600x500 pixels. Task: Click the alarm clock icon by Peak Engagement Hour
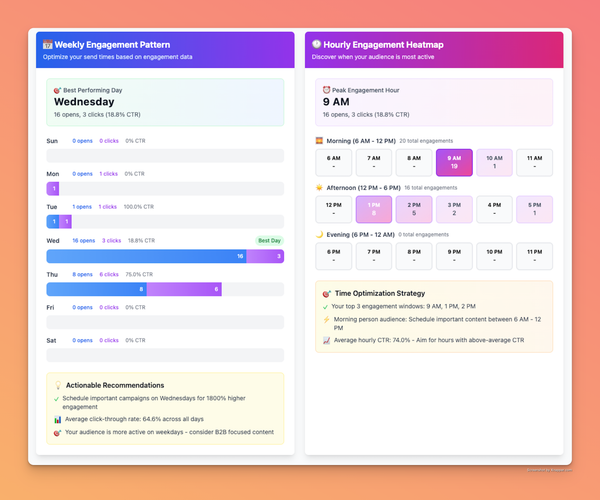(326, 90)
